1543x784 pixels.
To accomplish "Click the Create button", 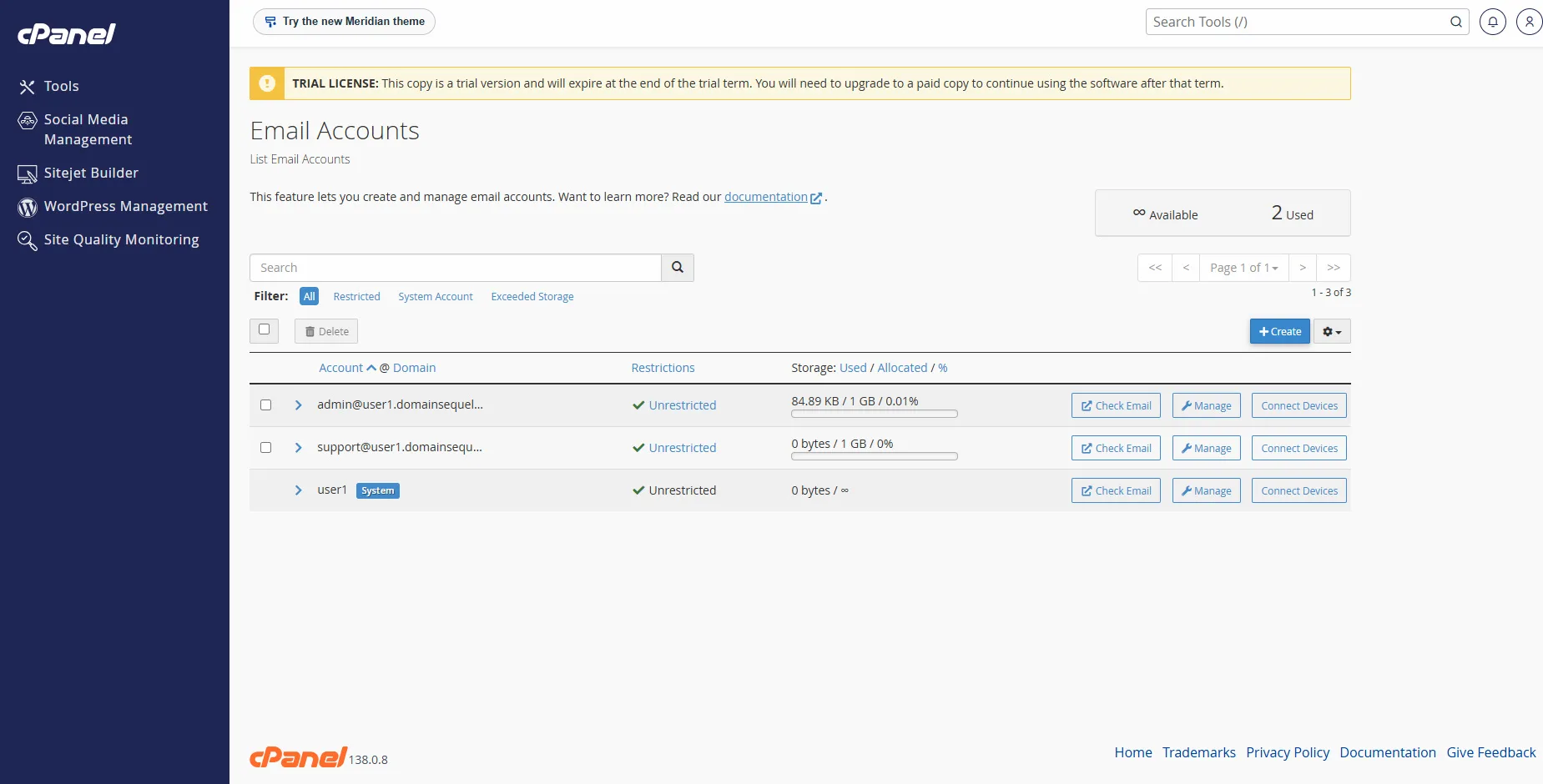I will point(1279,331).
